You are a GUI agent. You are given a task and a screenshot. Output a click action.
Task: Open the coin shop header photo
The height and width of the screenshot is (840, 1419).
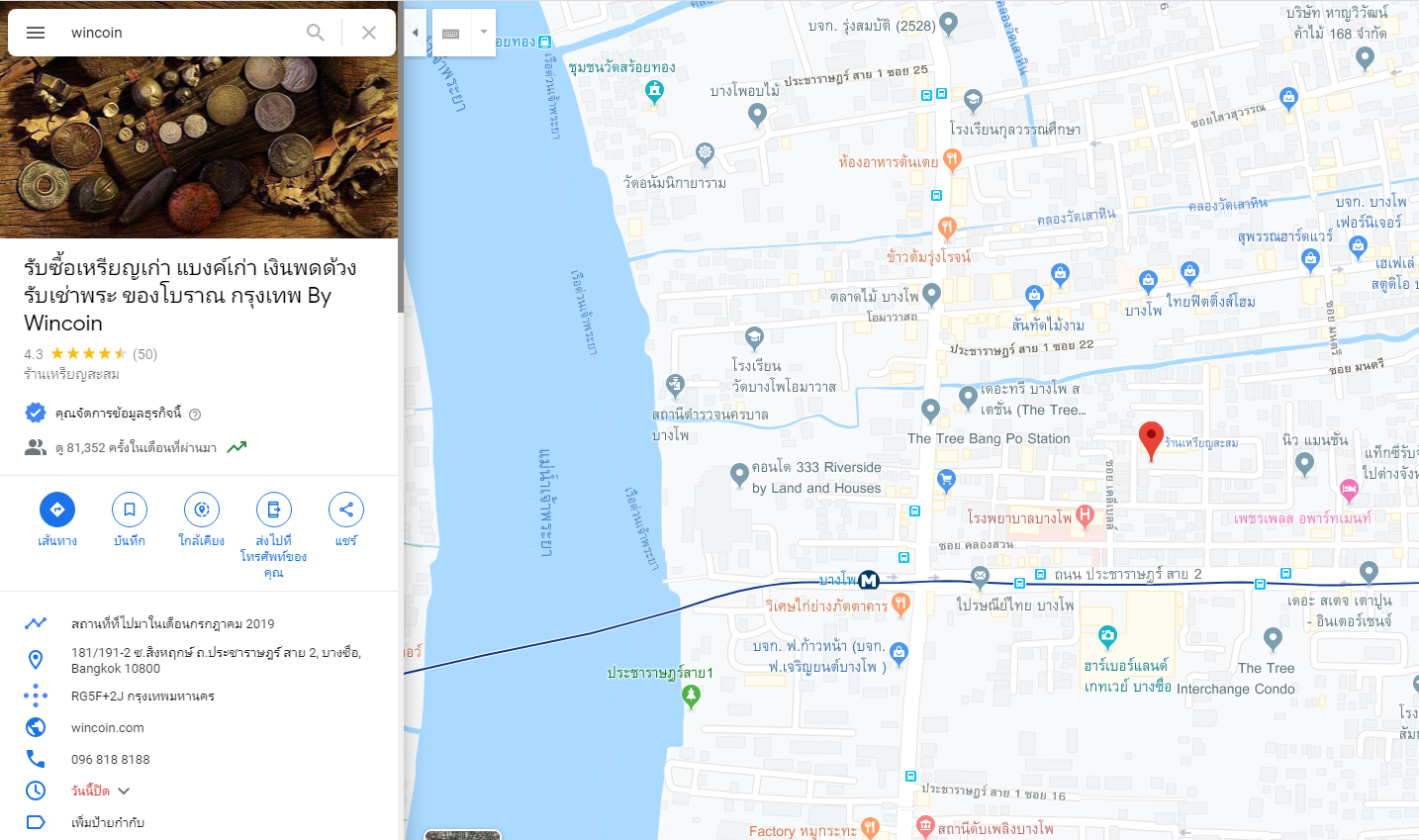click(x=199, y=147)
